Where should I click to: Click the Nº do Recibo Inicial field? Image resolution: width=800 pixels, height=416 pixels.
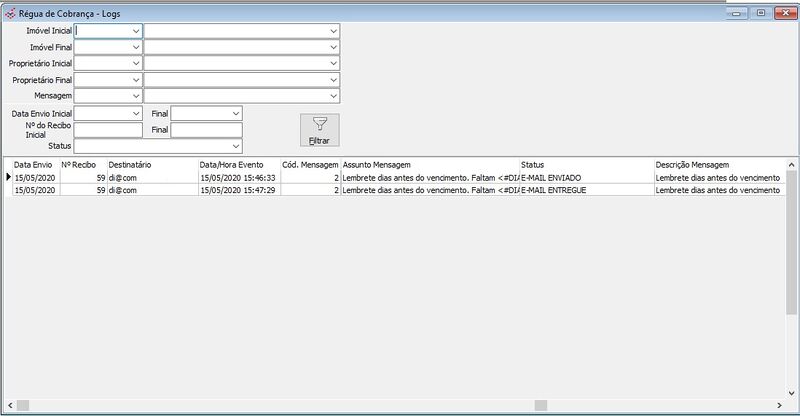tap(109, 130)
